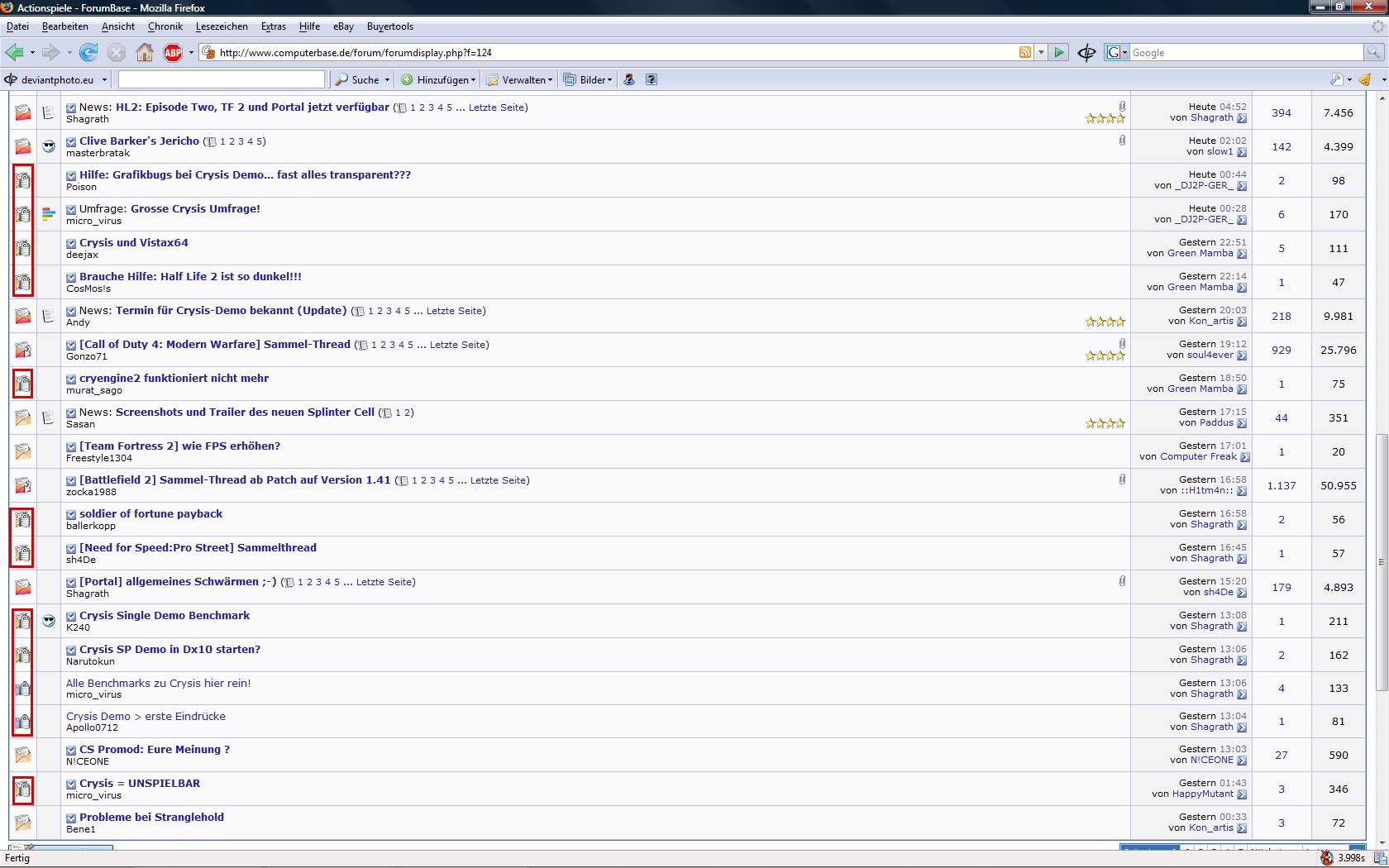Expand the deviantphoto.eu toolbar dropdown
Screen dimensions: 1389x868
[x=104, y=80]
